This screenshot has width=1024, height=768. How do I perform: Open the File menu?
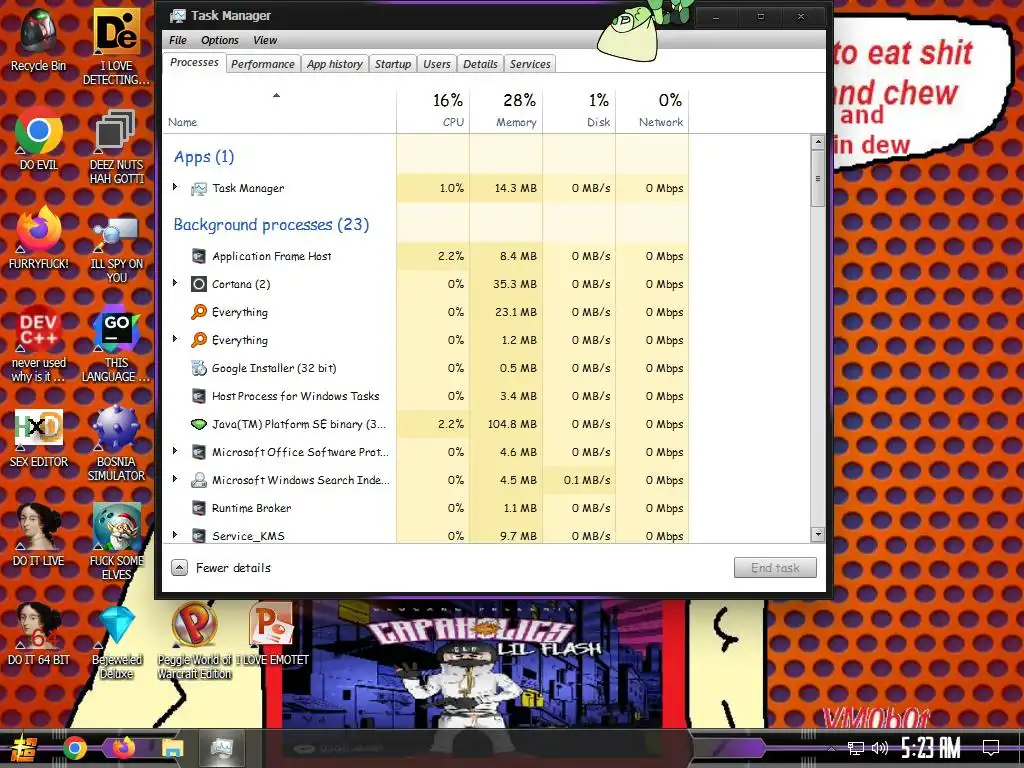(178, 40)
